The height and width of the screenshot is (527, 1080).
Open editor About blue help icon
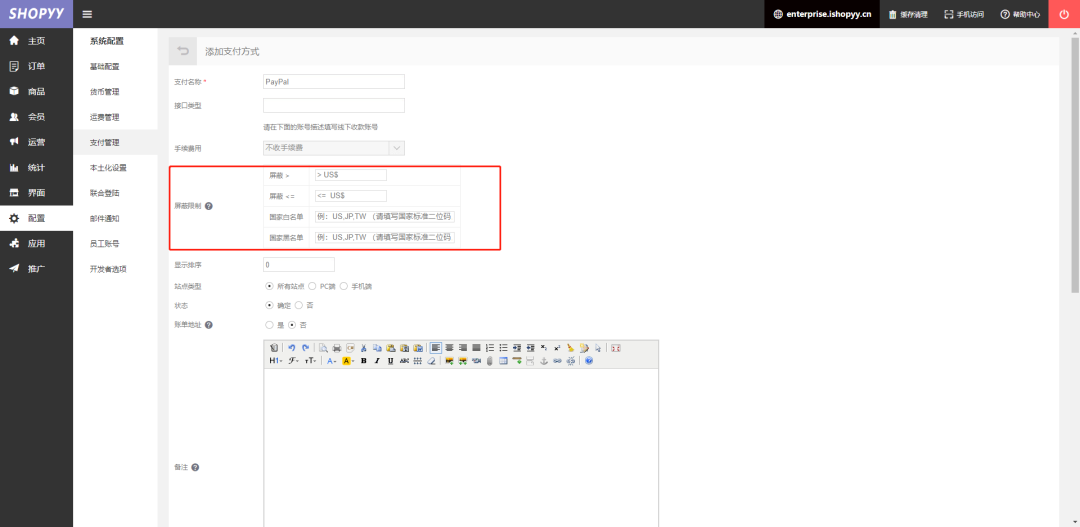(x=589, y=360)
